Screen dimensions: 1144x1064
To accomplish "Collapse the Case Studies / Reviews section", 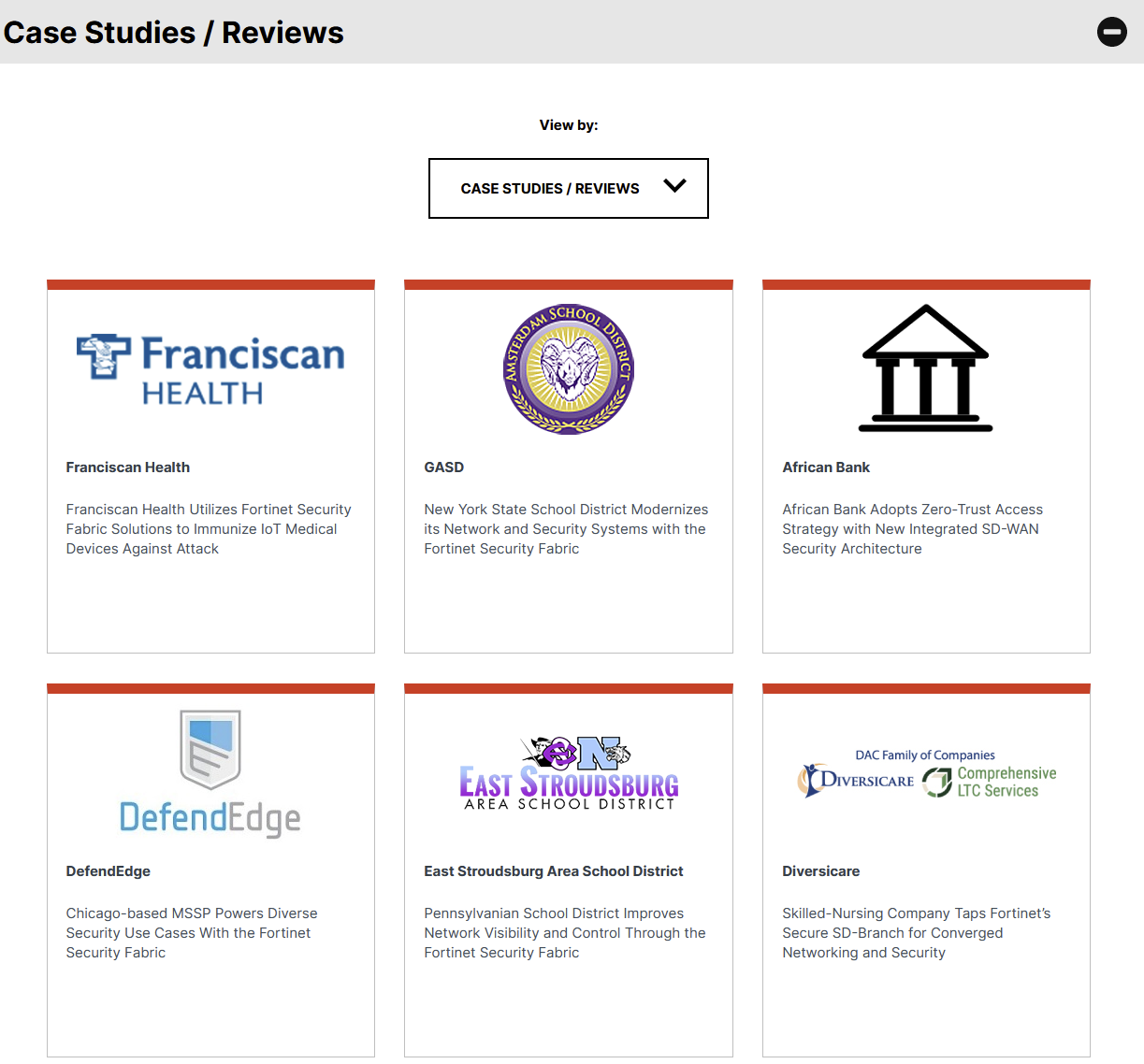I will tap(1111, 32).
